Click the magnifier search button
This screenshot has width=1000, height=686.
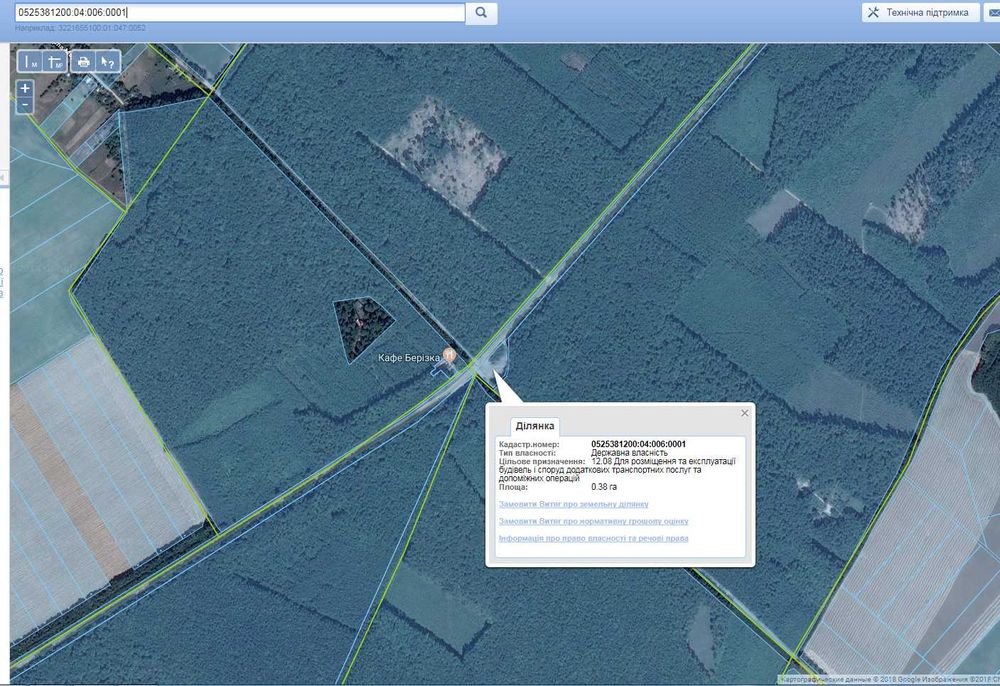(482, 12)
